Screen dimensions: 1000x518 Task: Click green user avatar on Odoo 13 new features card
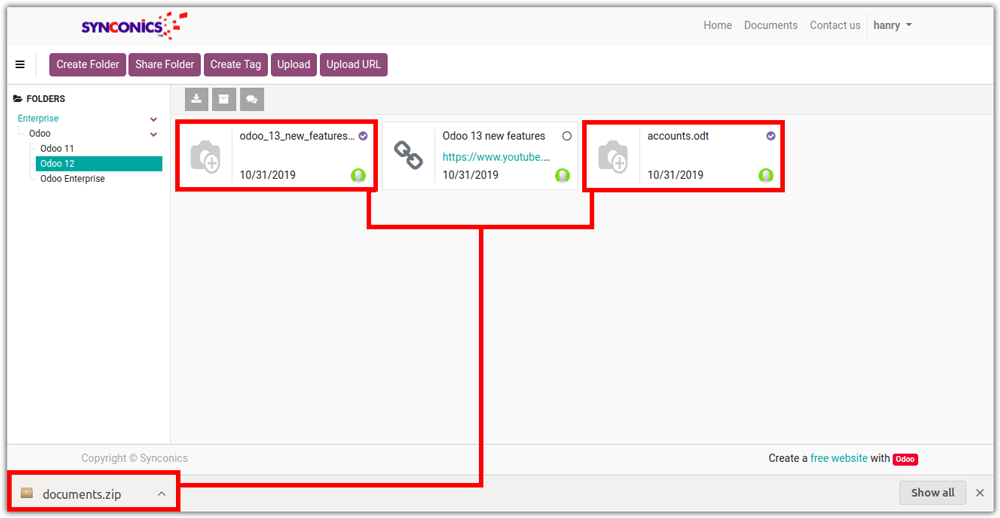click(562, 175)
